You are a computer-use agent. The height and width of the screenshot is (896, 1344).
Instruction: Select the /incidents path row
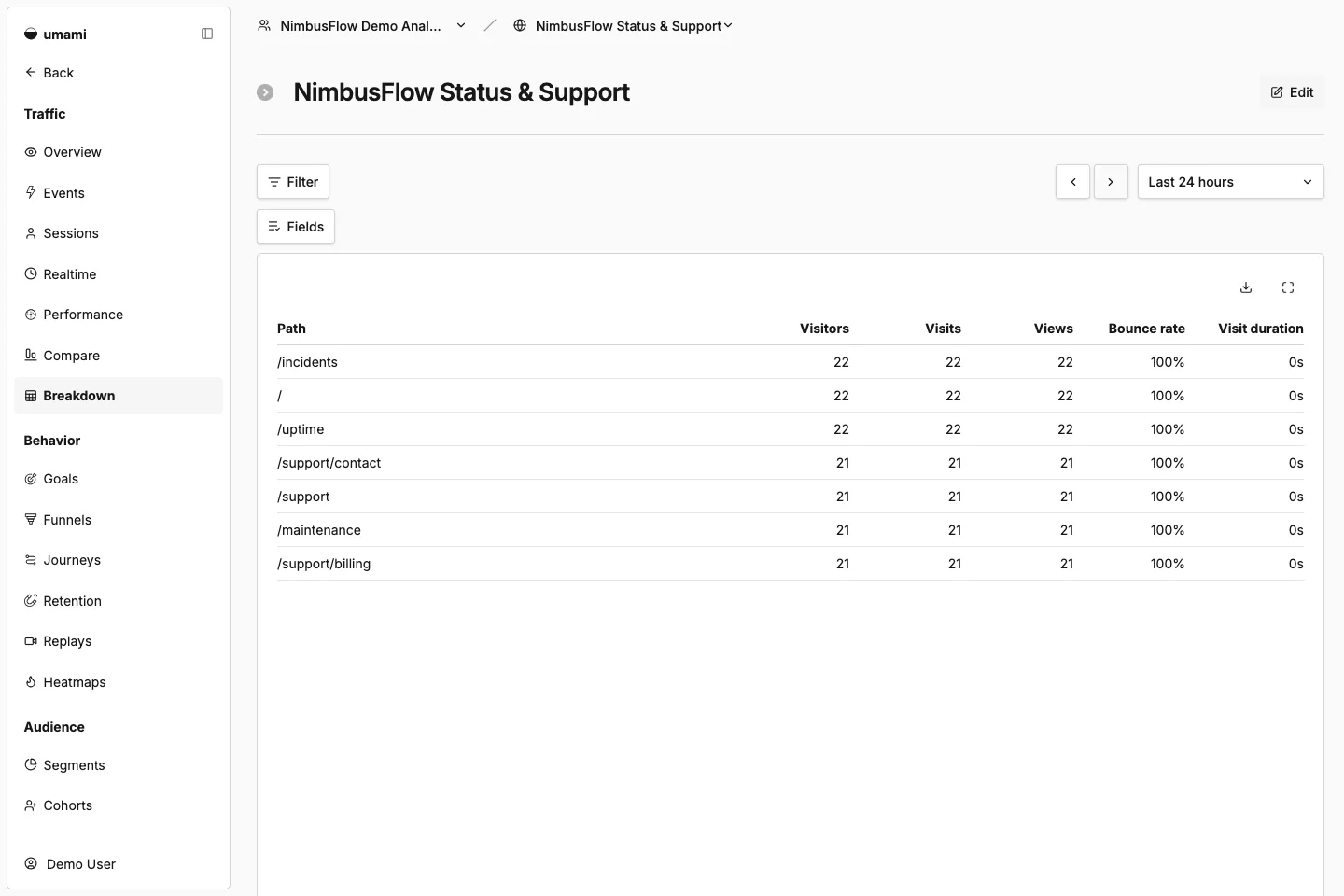791,362
